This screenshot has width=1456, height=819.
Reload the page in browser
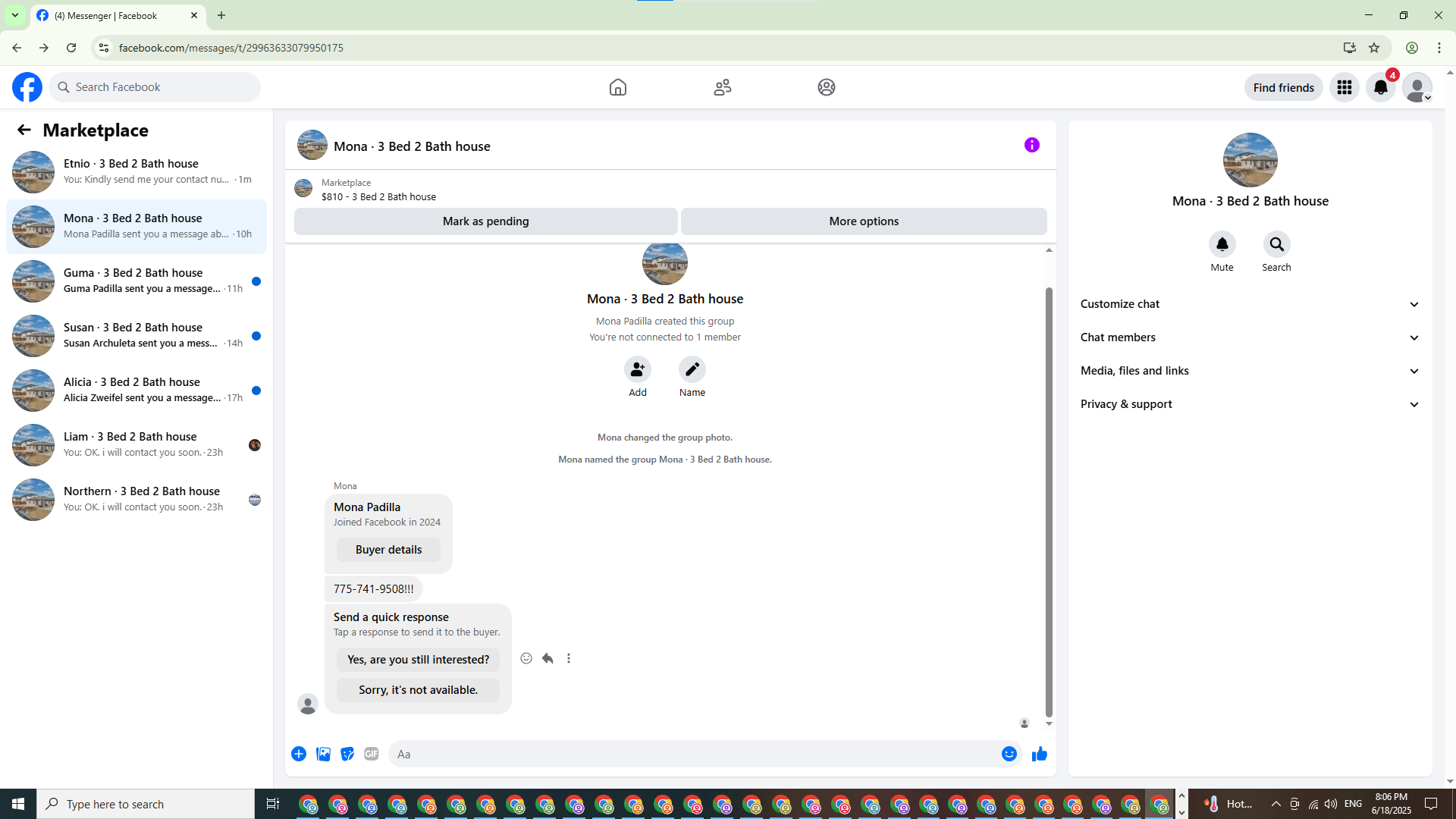pos(71,48)
